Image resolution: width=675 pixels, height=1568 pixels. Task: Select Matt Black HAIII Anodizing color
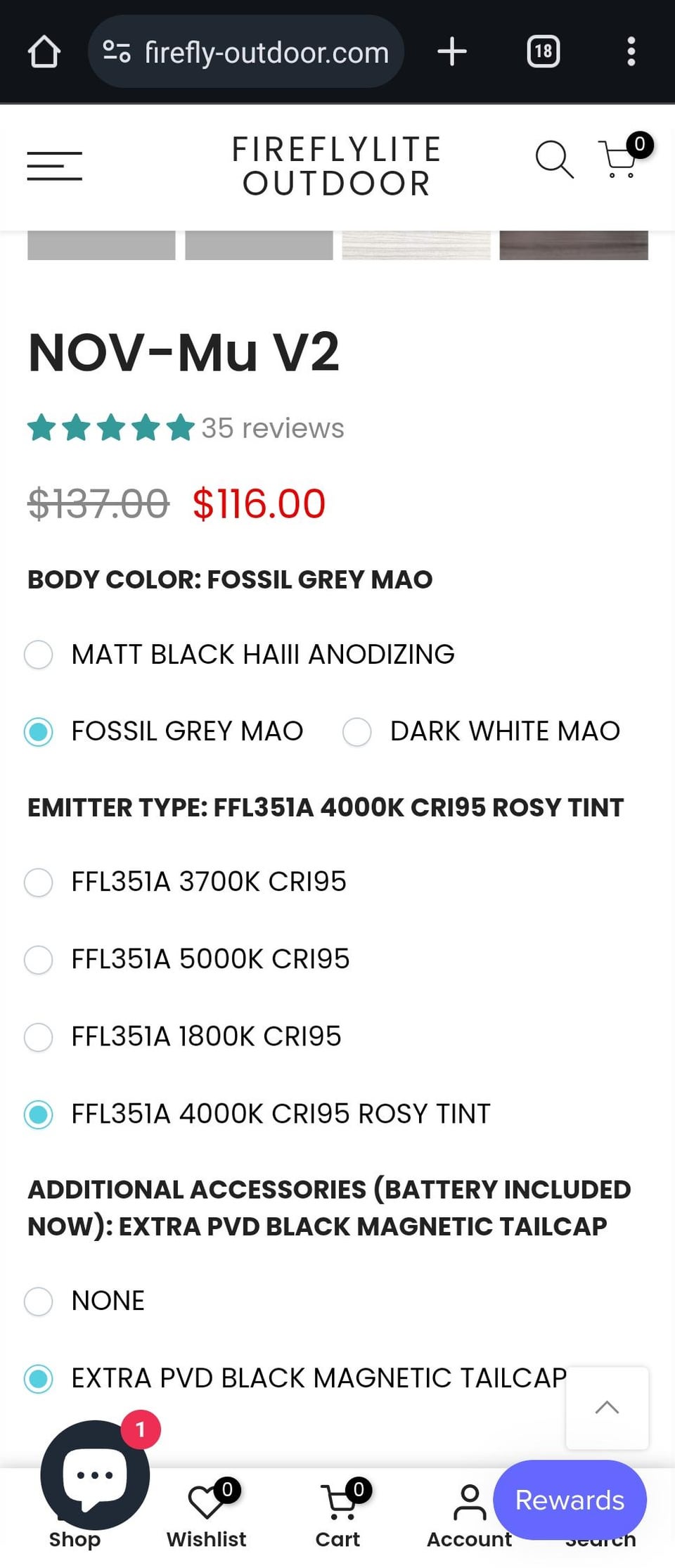pos(39,655)
